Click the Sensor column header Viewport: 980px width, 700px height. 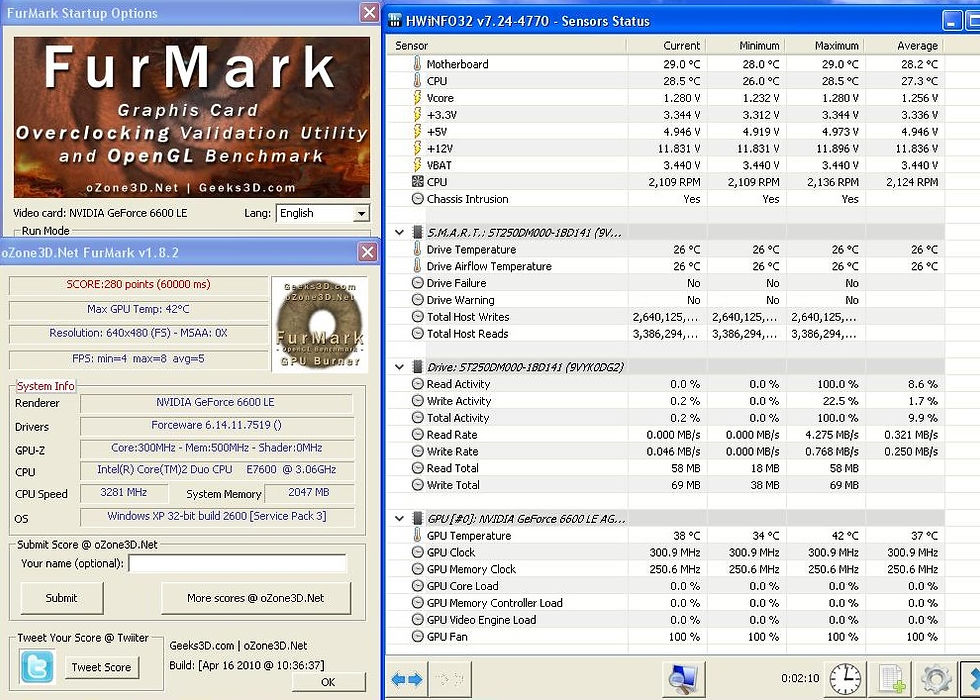point(507,46)
